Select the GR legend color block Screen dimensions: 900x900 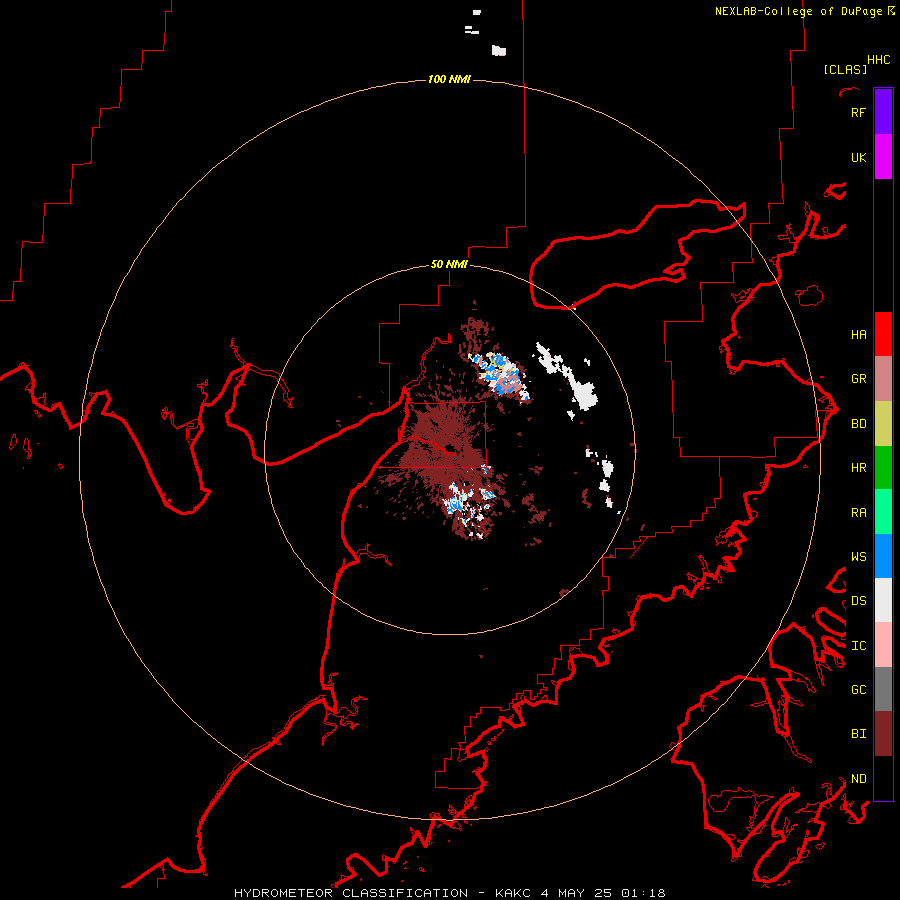tap(883, 379)
